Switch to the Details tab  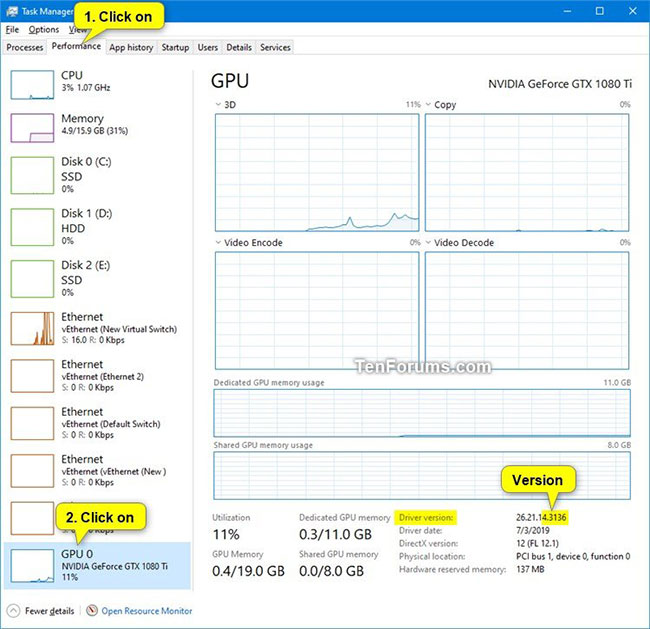coord(239,47)
